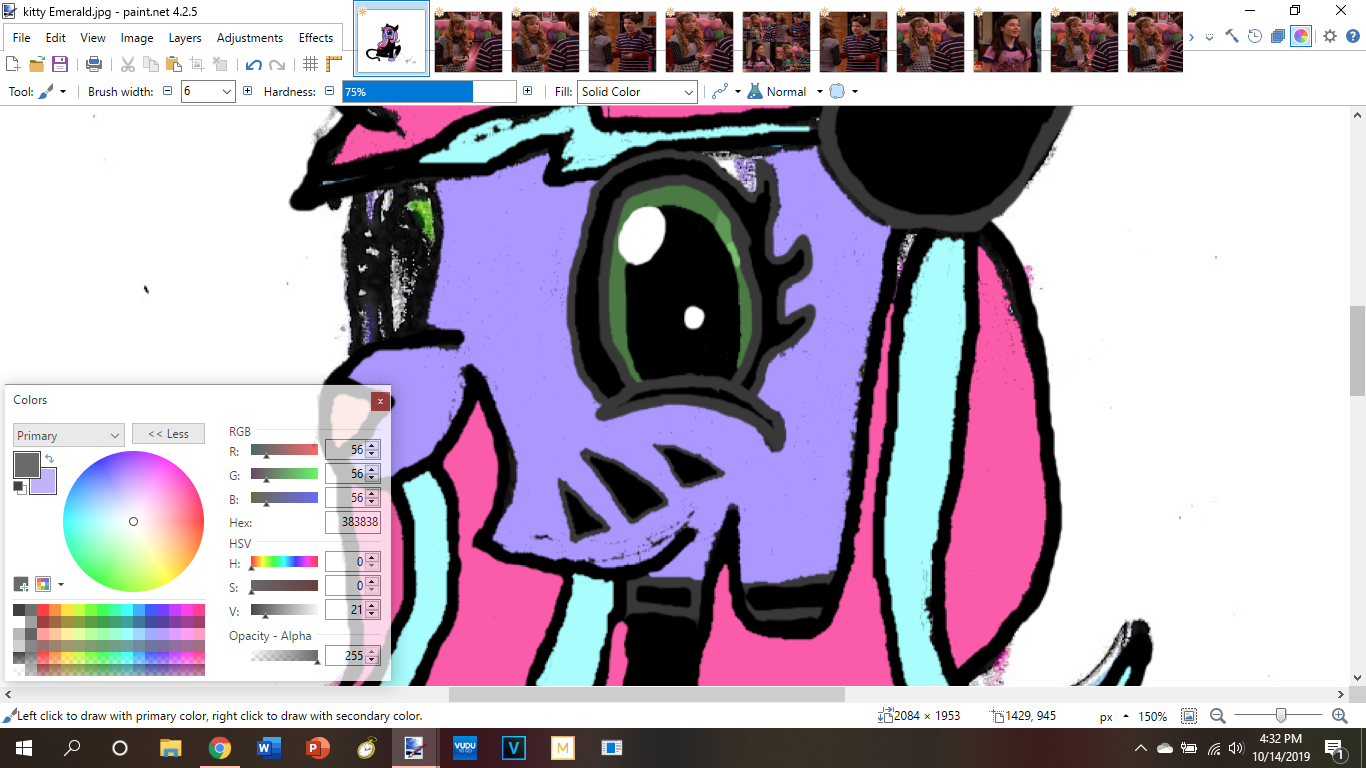Expand the Fill Solid Color dropdown

[x=688, y=92]
